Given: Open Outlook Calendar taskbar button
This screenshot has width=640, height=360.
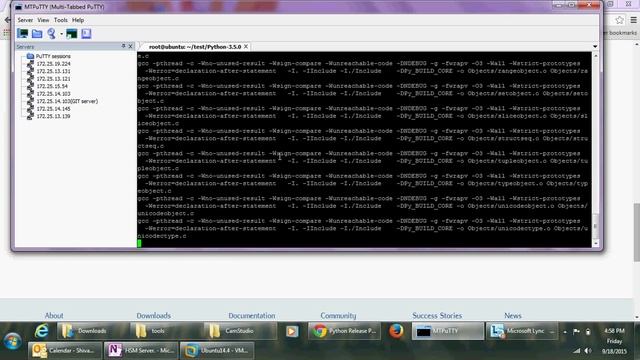Looking at the screenshot, I should point(64,351).
